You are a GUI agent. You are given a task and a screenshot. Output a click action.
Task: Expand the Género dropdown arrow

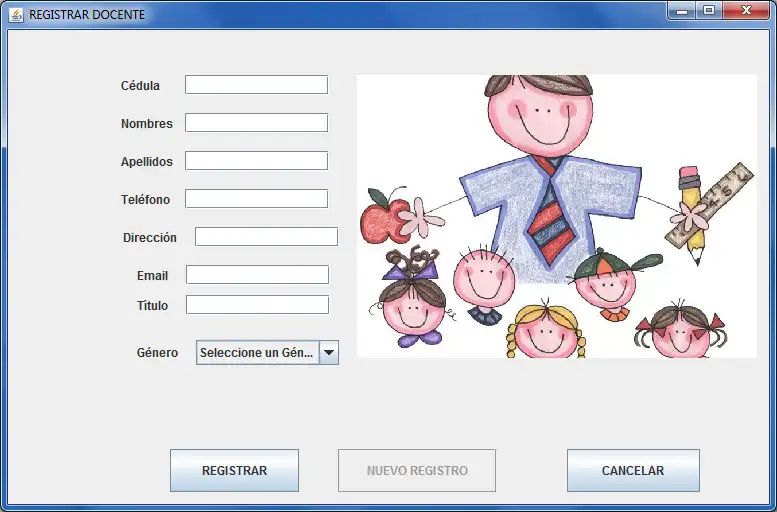tap(329, 352)
